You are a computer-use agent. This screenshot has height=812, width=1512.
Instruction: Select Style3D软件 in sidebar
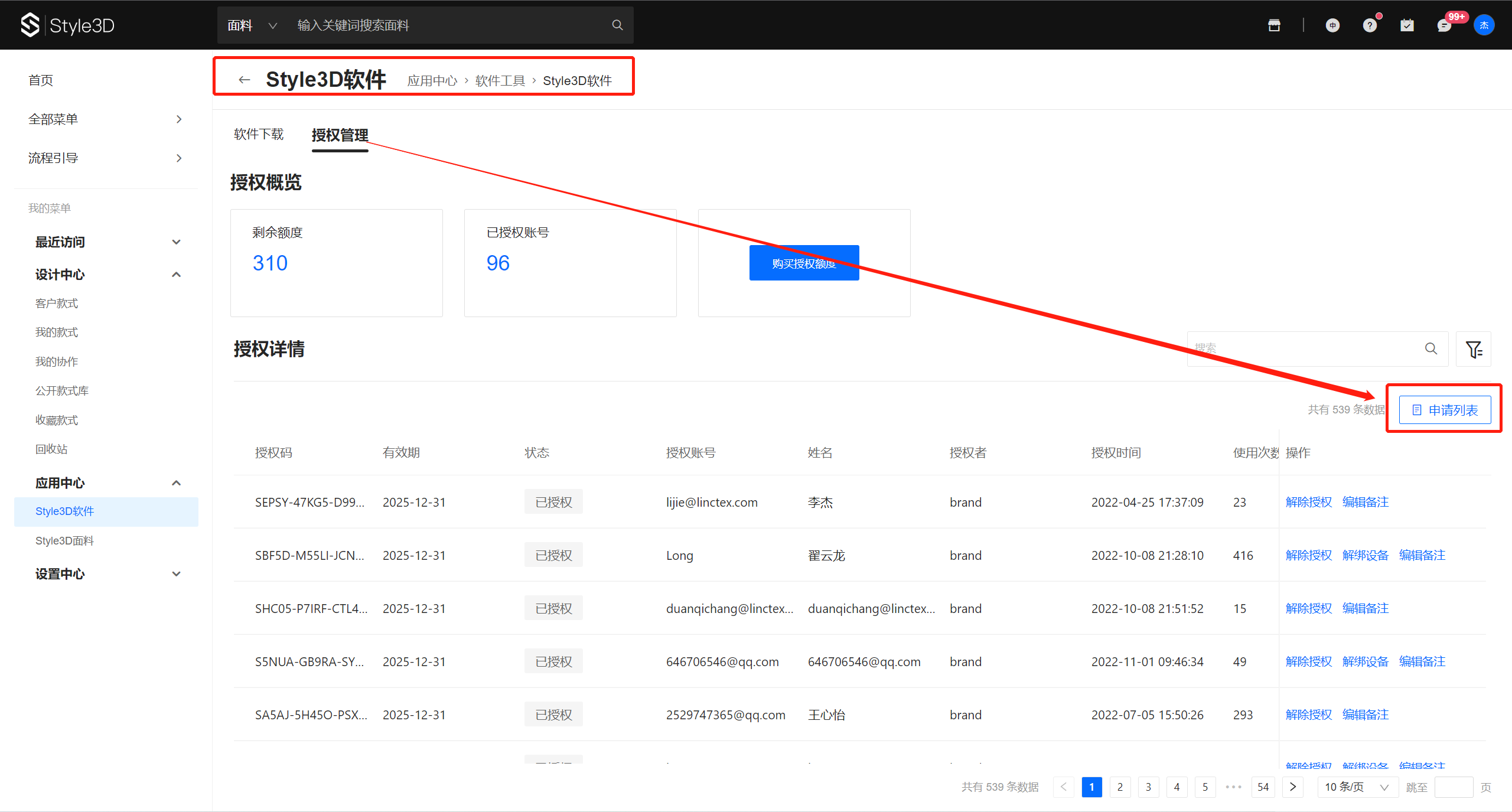106,511
